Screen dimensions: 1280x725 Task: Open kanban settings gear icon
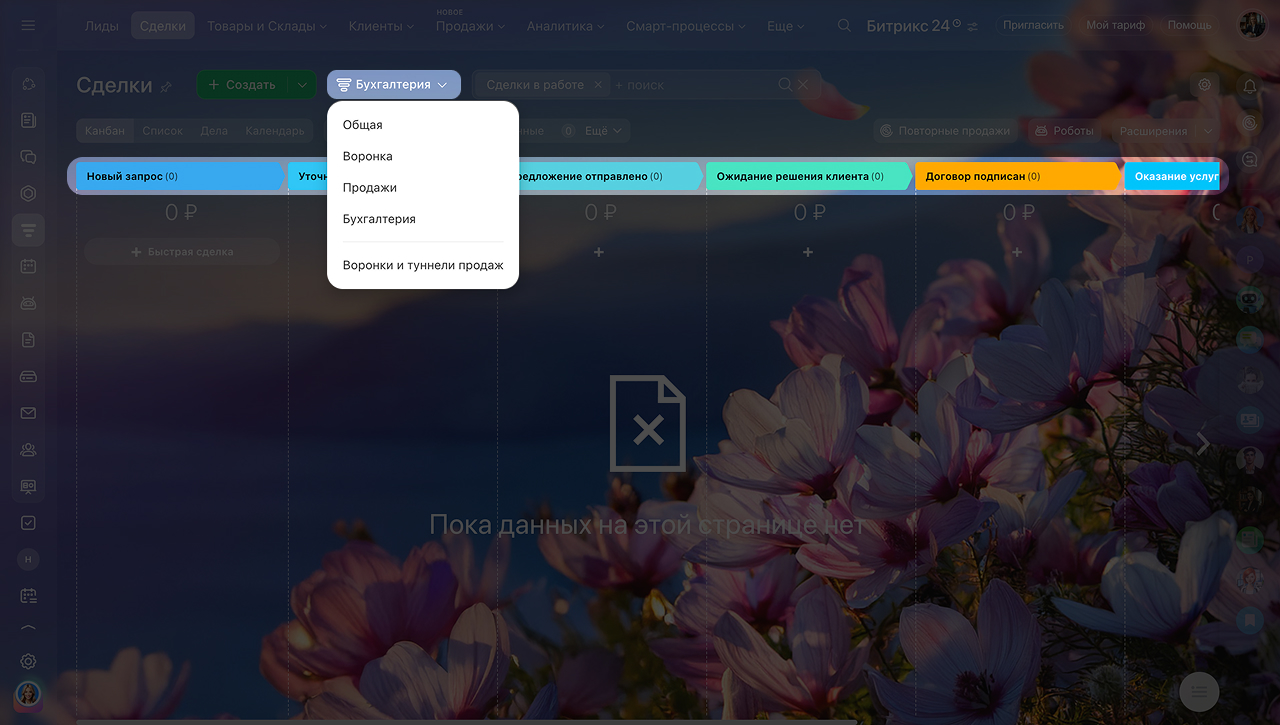tap(1205, 85)
